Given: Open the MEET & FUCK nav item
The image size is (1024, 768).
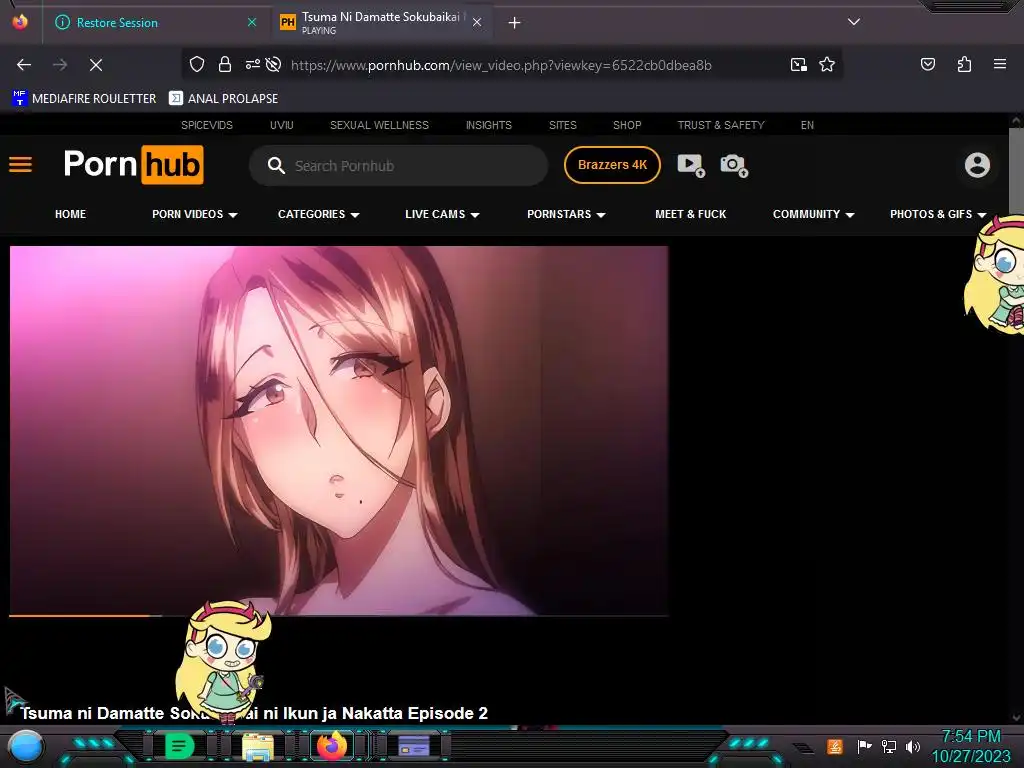Looking at the screenshot, I should click(690, 214).
